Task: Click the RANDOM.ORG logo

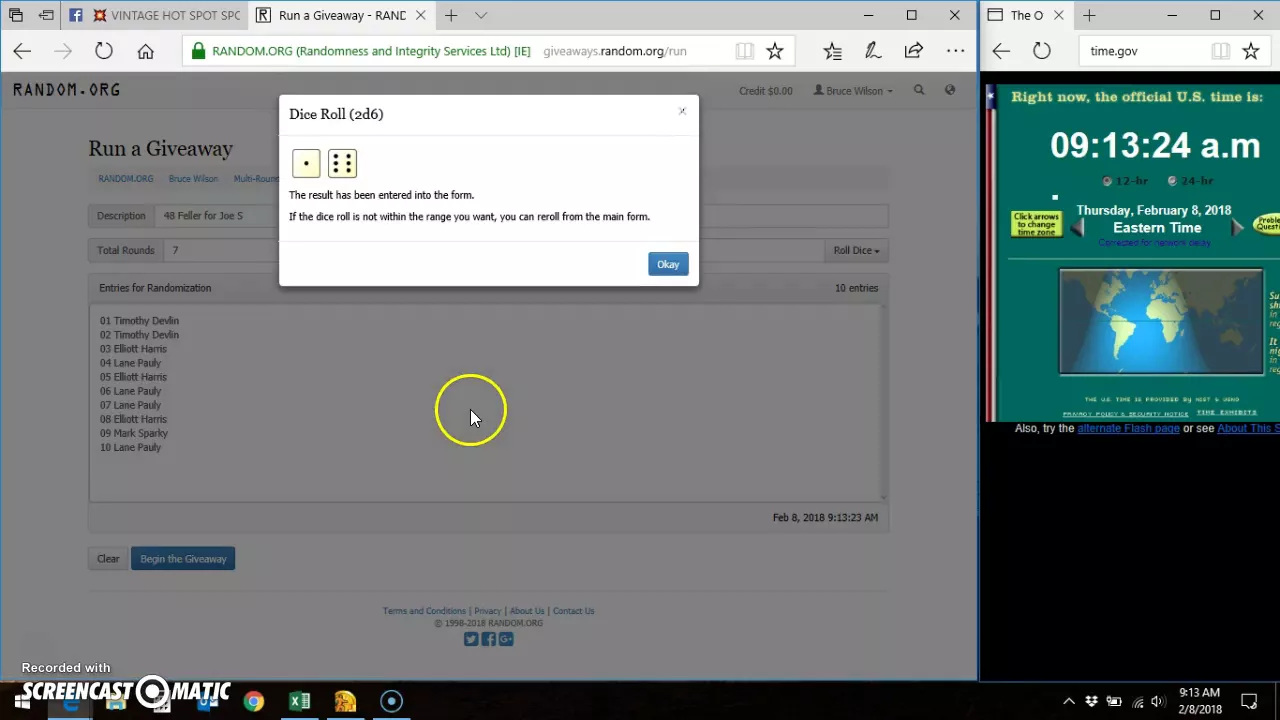Action: tap(66, 90)
